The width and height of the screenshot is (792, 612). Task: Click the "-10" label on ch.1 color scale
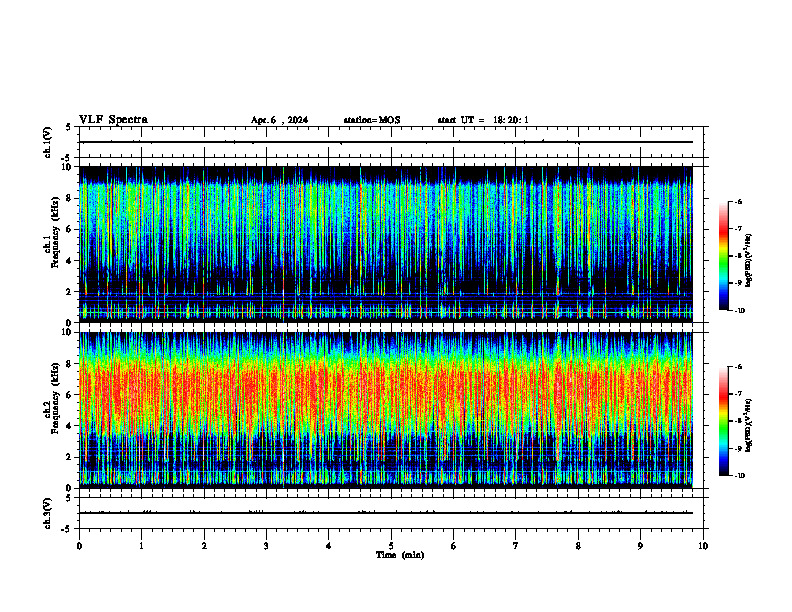(x=739, y=311)
